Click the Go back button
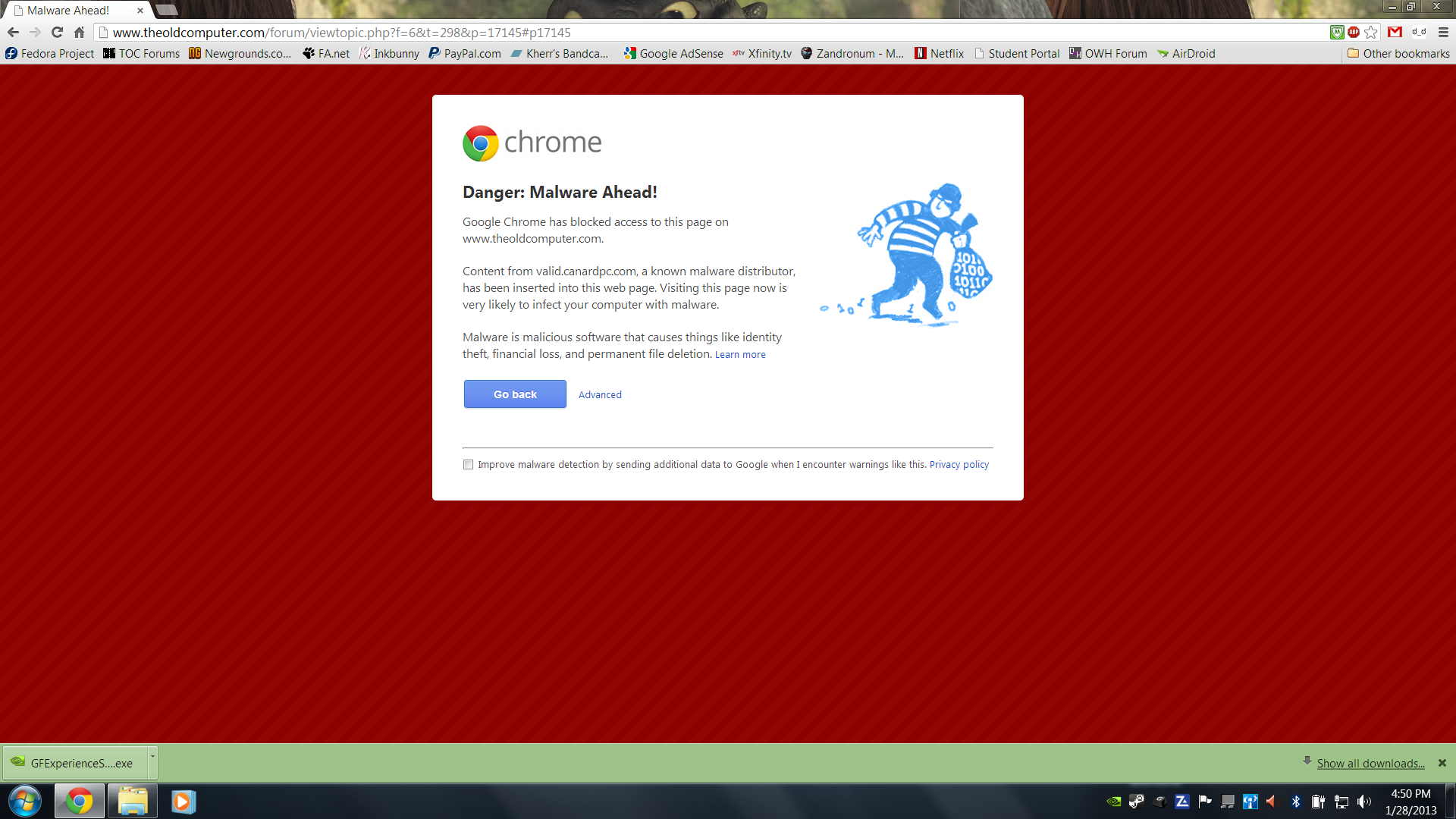The height and width of the screenshot is (819, 1456). click(515, 394)
